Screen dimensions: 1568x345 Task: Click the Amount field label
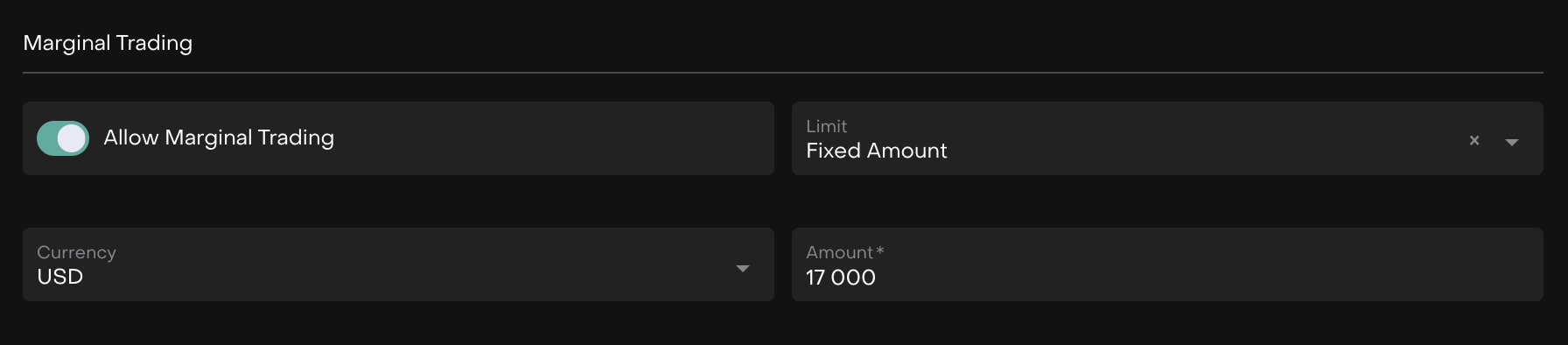[x=840, y=252]
